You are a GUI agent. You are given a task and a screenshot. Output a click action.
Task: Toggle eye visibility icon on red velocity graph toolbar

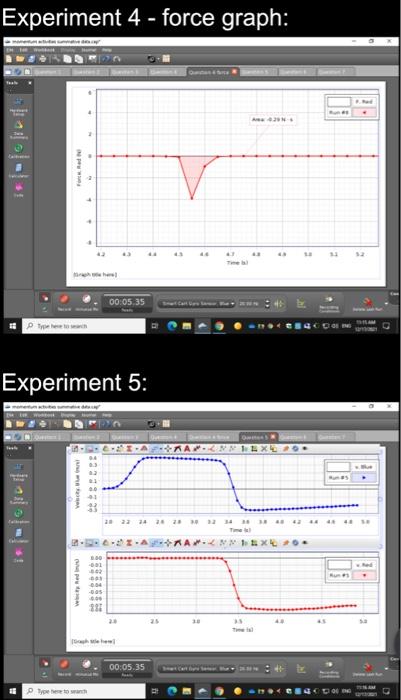click(305, 543)
